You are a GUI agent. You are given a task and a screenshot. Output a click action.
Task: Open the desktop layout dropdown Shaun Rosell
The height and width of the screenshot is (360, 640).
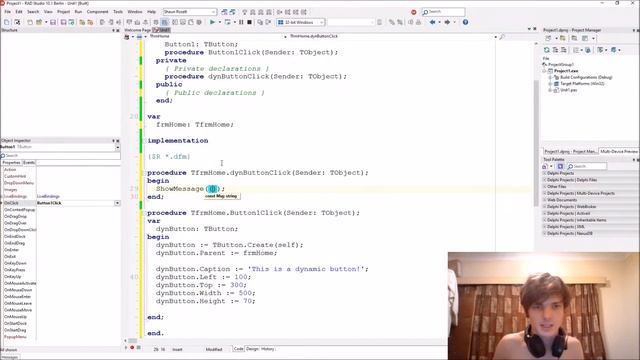click(x=189, y=12)
